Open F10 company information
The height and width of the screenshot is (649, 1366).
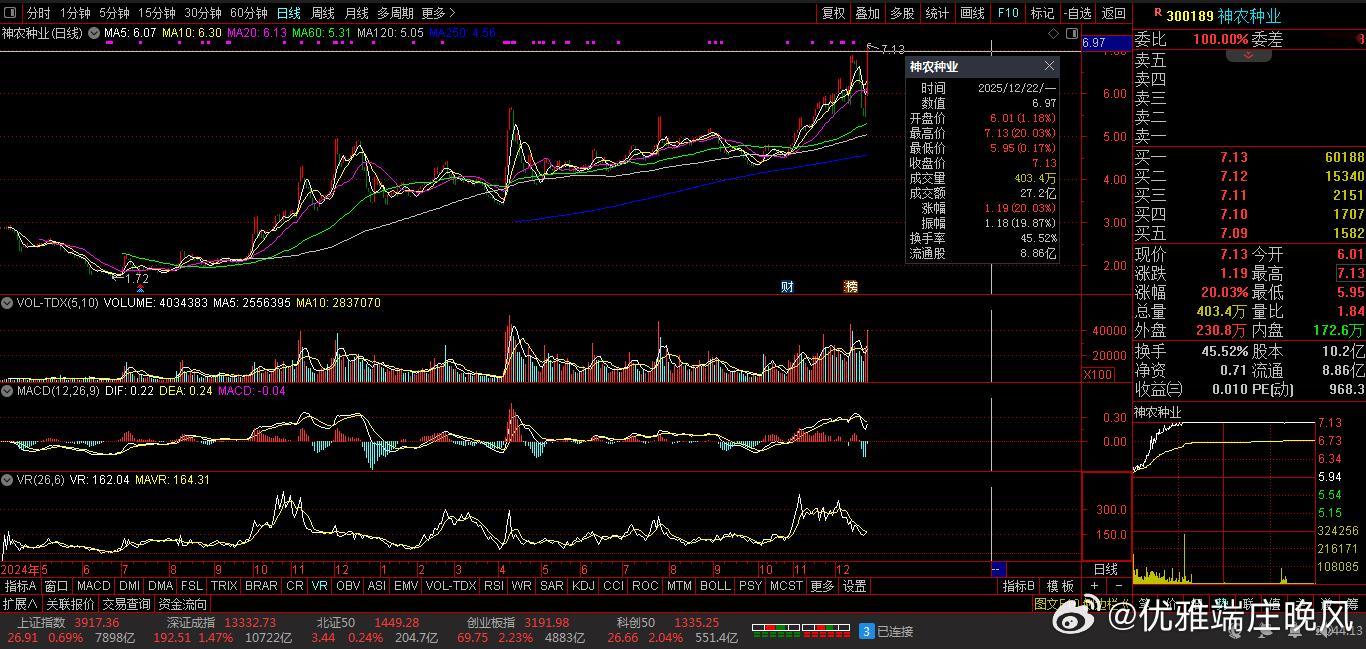coord(1008,13)
